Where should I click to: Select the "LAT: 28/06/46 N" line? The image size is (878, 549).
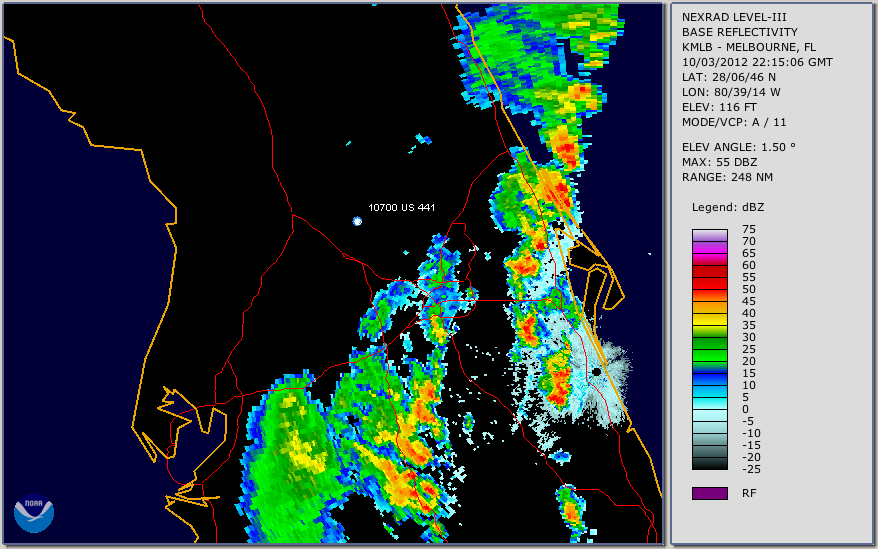(728, 77)
